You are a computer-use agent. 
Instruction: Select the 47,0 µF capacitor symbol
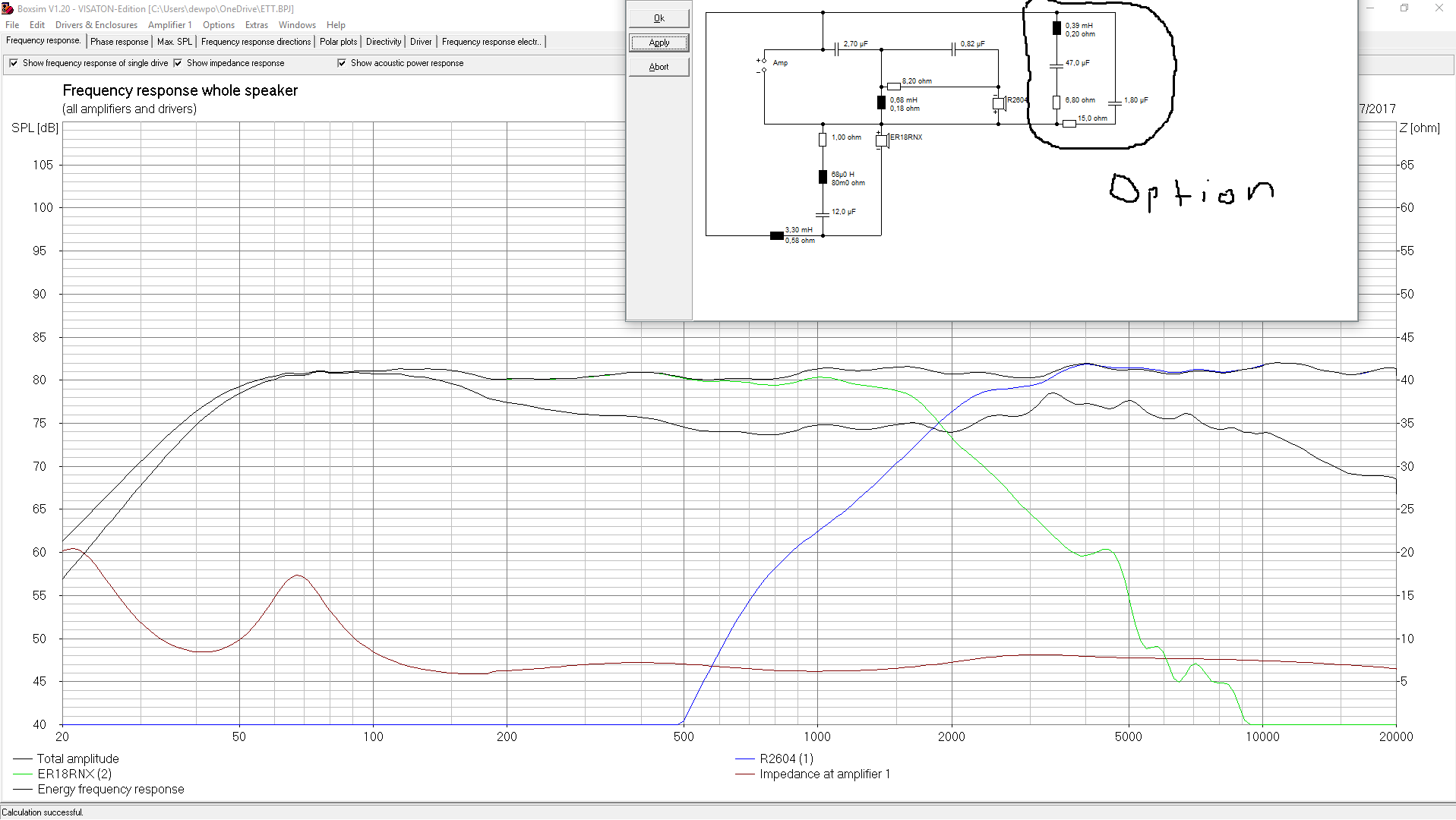pos(1056,66)
